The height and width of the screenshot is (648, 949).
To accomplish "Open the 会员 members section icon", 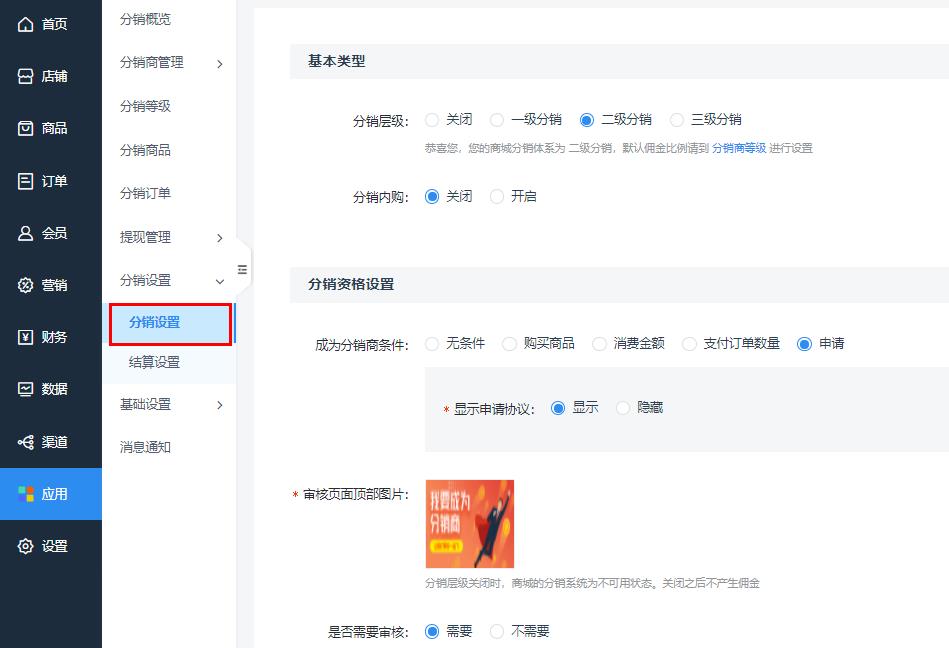I will coord(27,233).
